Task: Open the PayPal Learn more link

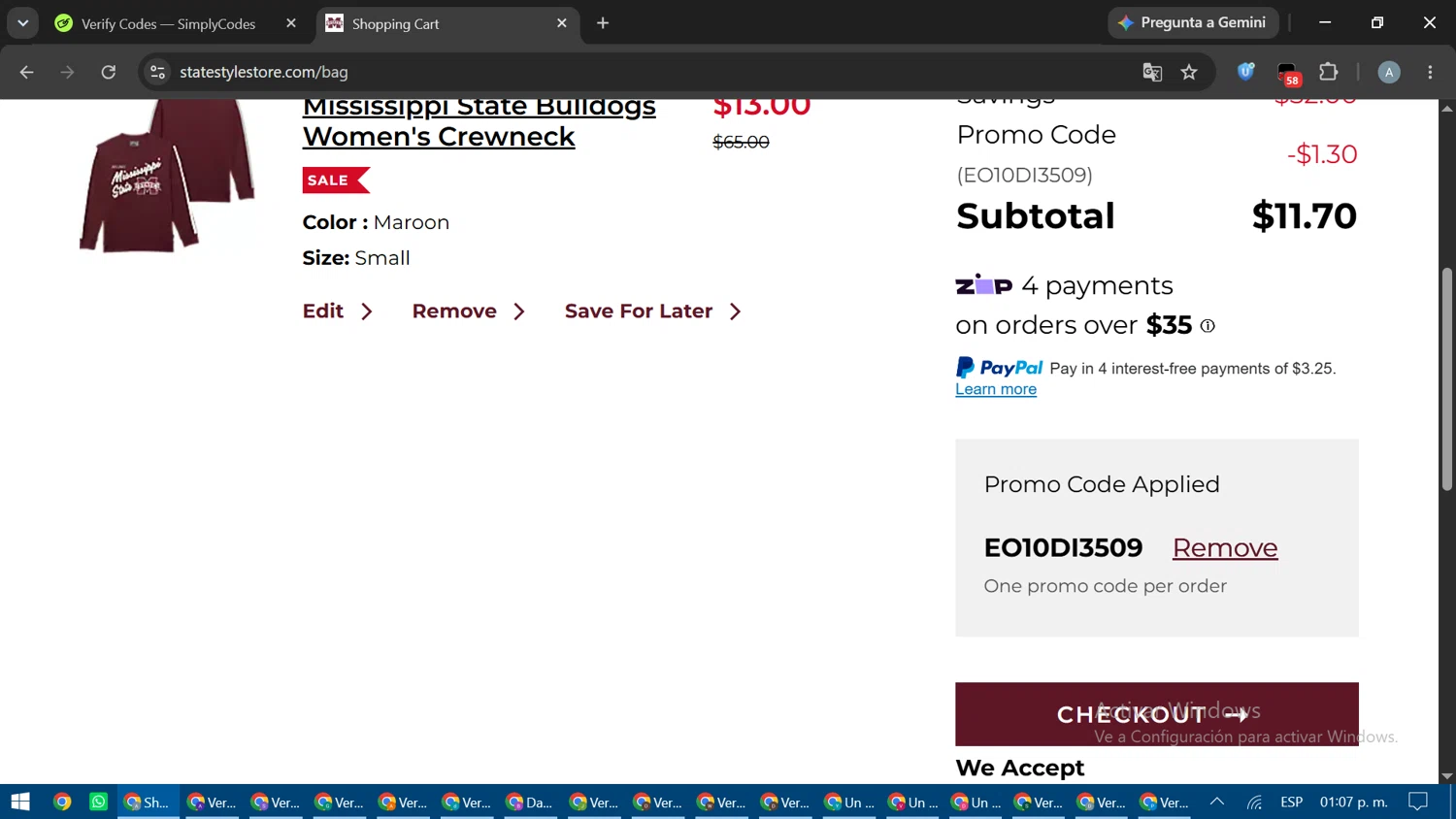Action: click(x=996, y=389)
